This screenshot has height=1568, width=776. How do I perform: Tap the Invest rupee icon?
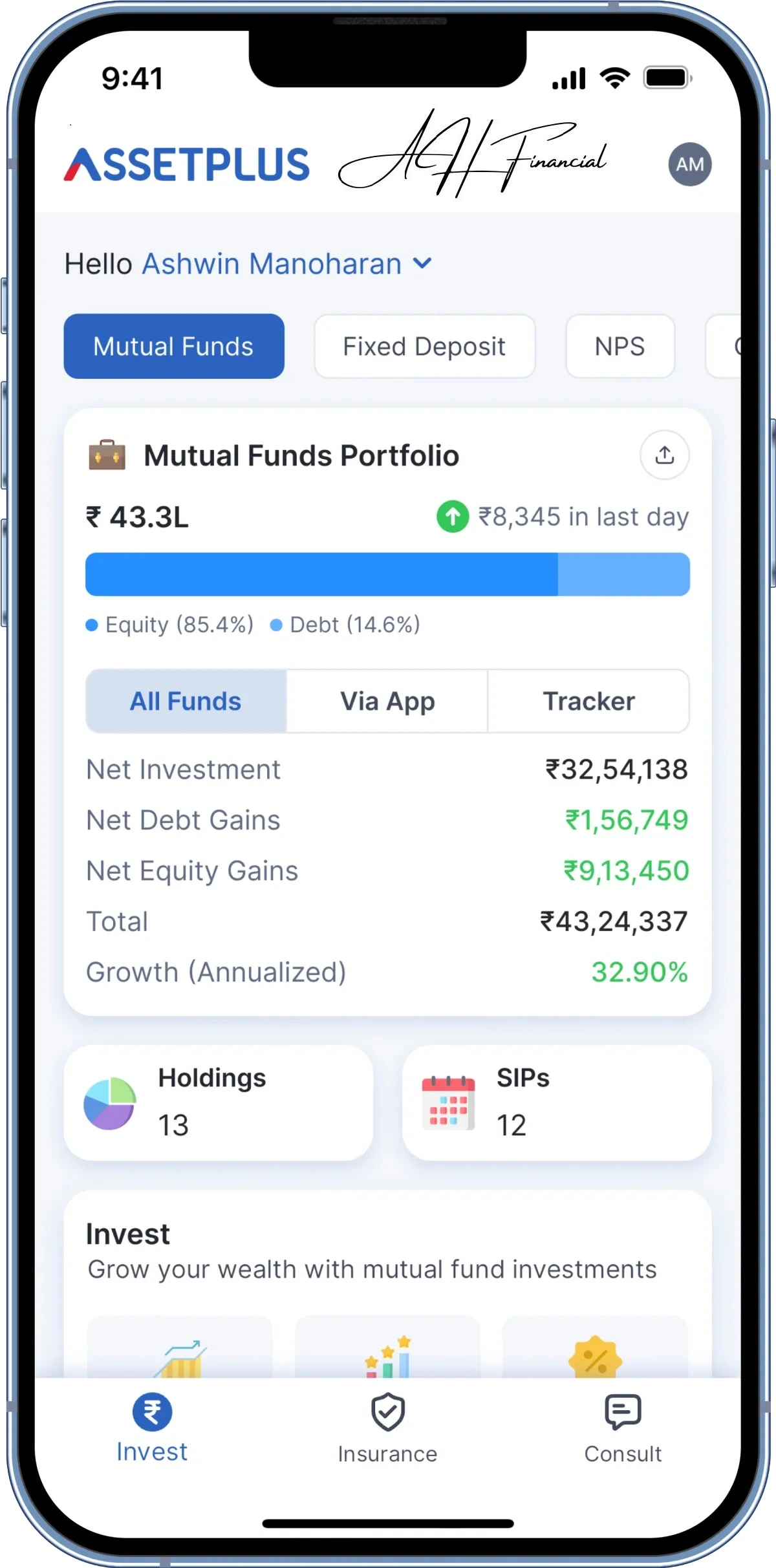tap(152, 1412)
